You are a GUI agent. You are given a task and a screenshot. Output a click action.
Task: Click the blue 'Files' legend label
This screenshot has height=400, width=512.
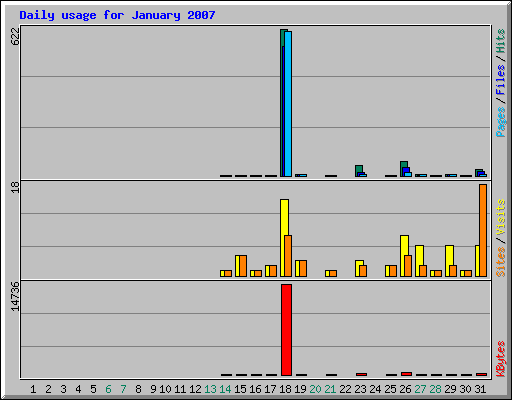pyautogui.click(x=500, y=79)
